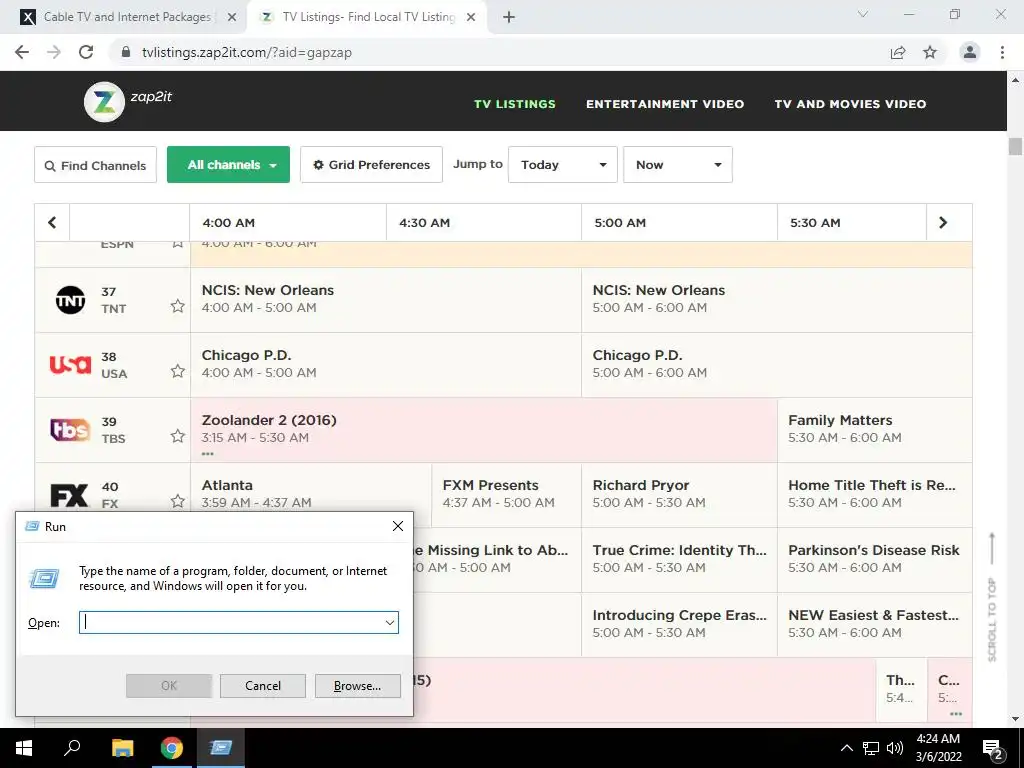The image size is (1024, 768).
Task: Open File Explorer from taskbar
Action: tap(122, 748)
